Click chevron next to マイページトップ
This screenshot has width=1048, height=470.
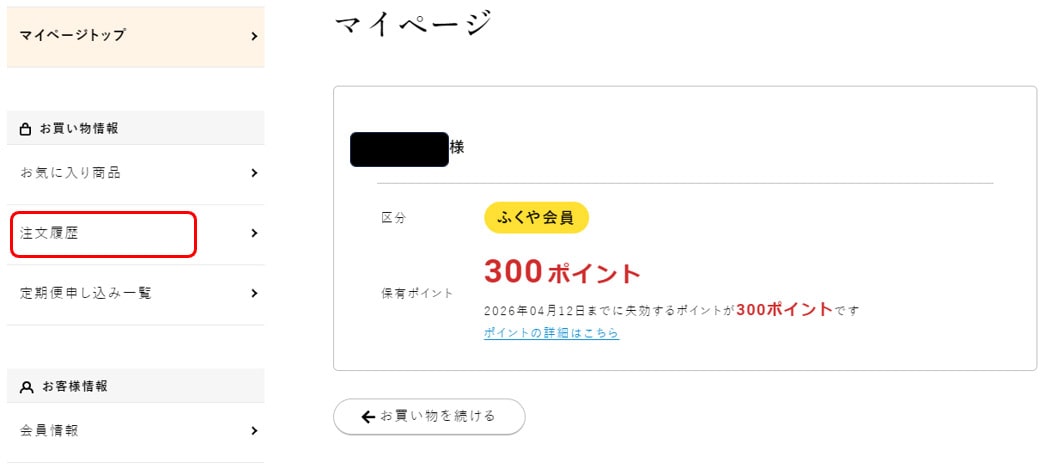click(254, 36)
